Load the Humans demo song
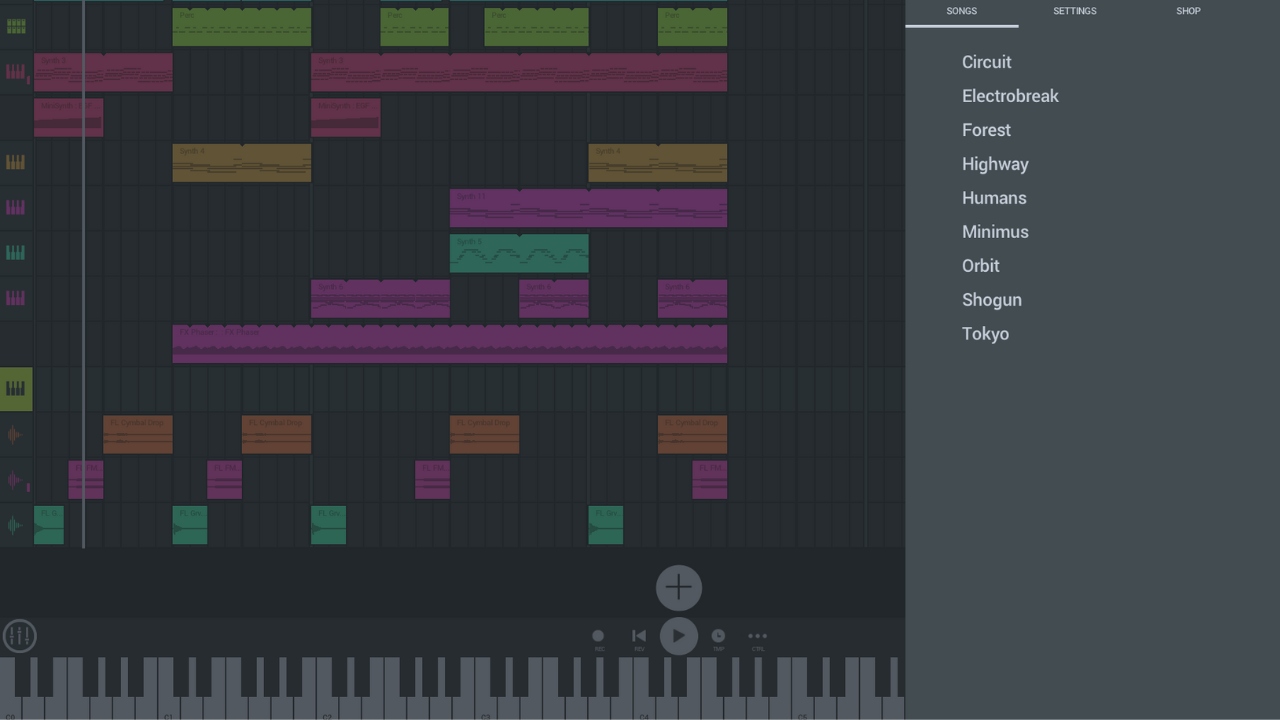Image resolution: width=1280 pixels, height=720 pixels. click(994, 198)
